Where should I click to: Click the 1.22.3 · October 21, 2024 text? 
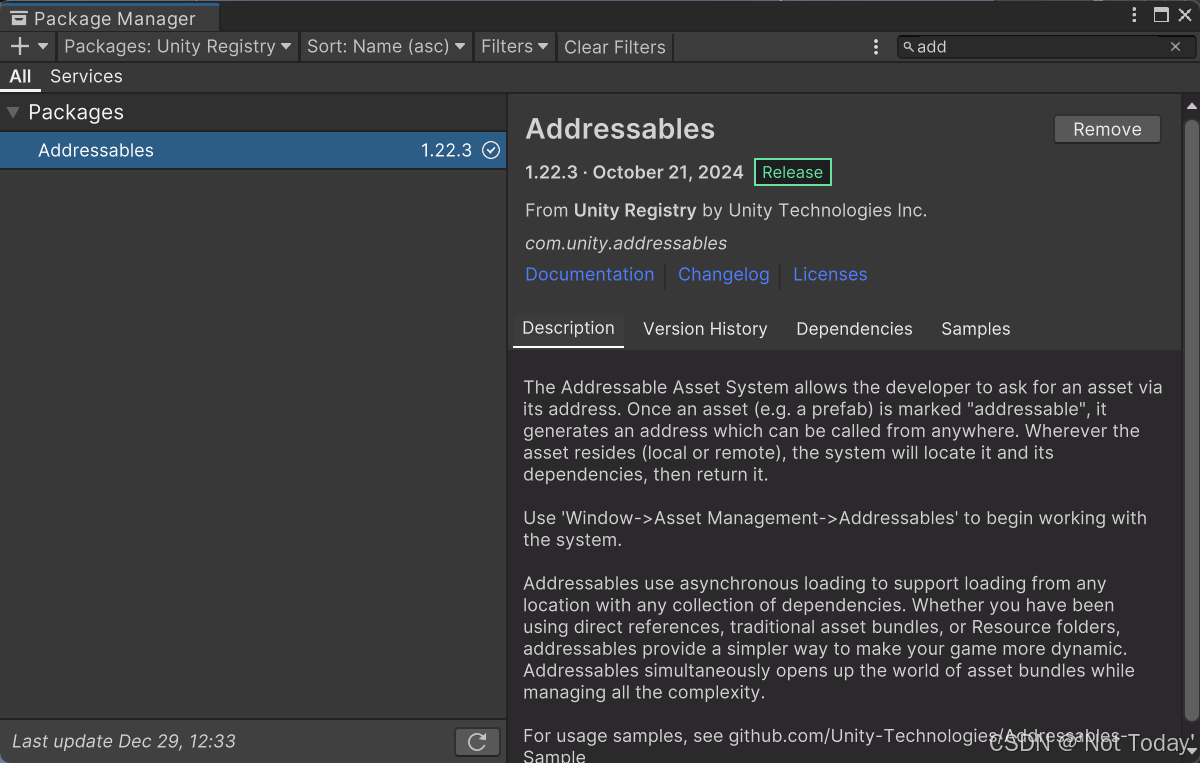tap(634, 172)
